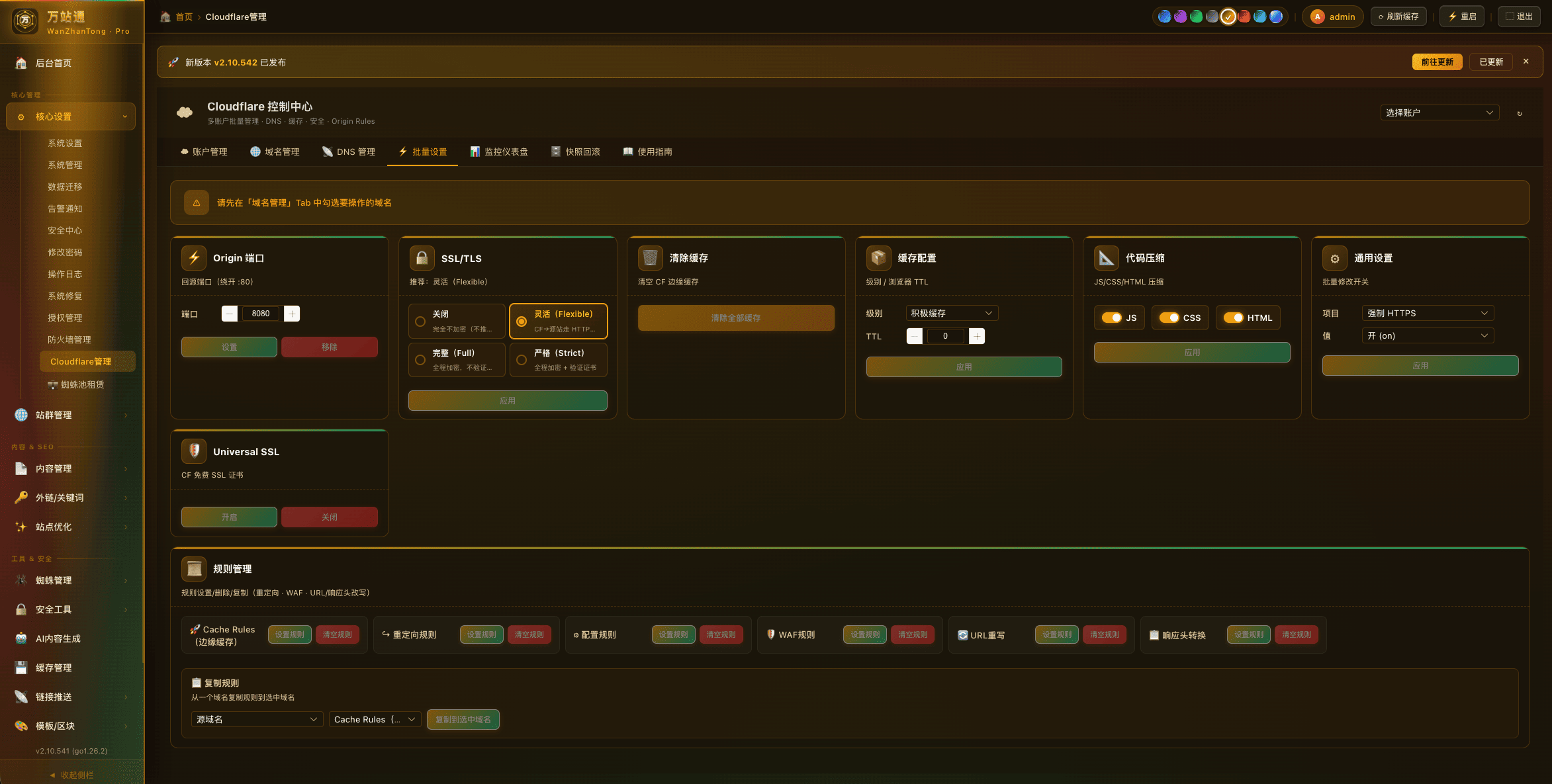
Task: Switch to the 账户管理 tab
Action: [x=204, y=152]
